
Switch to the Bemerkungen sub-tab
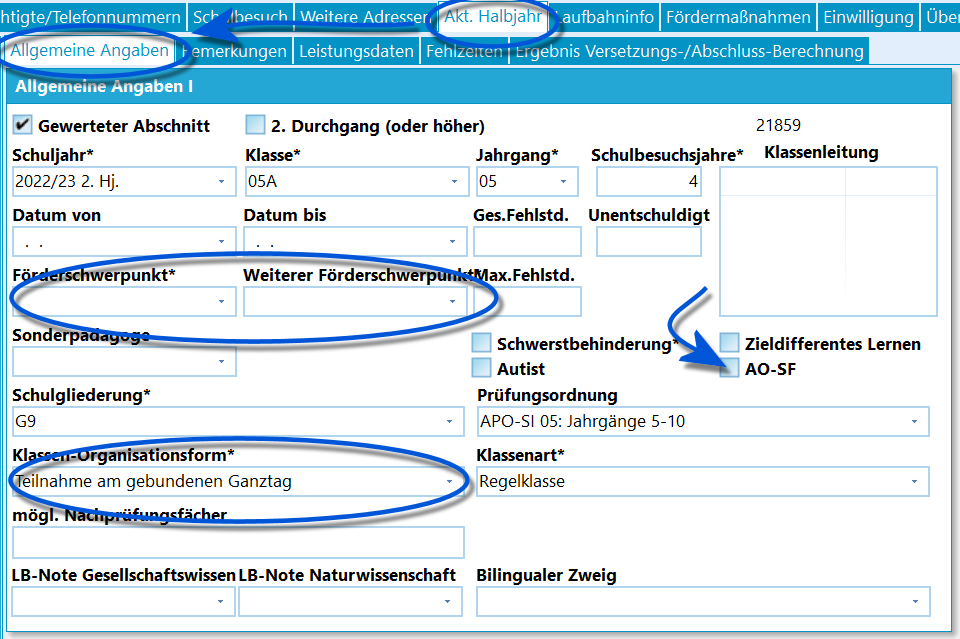coord(234,51)
